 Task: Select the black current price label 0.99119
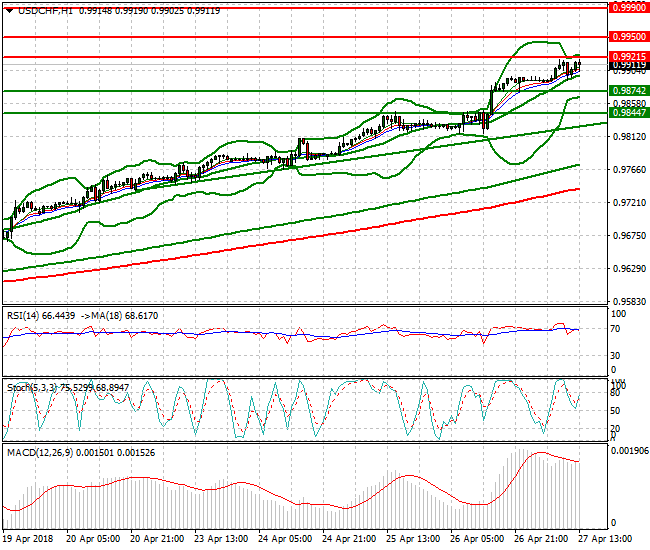pyautogui.click(x=629, y=65)
